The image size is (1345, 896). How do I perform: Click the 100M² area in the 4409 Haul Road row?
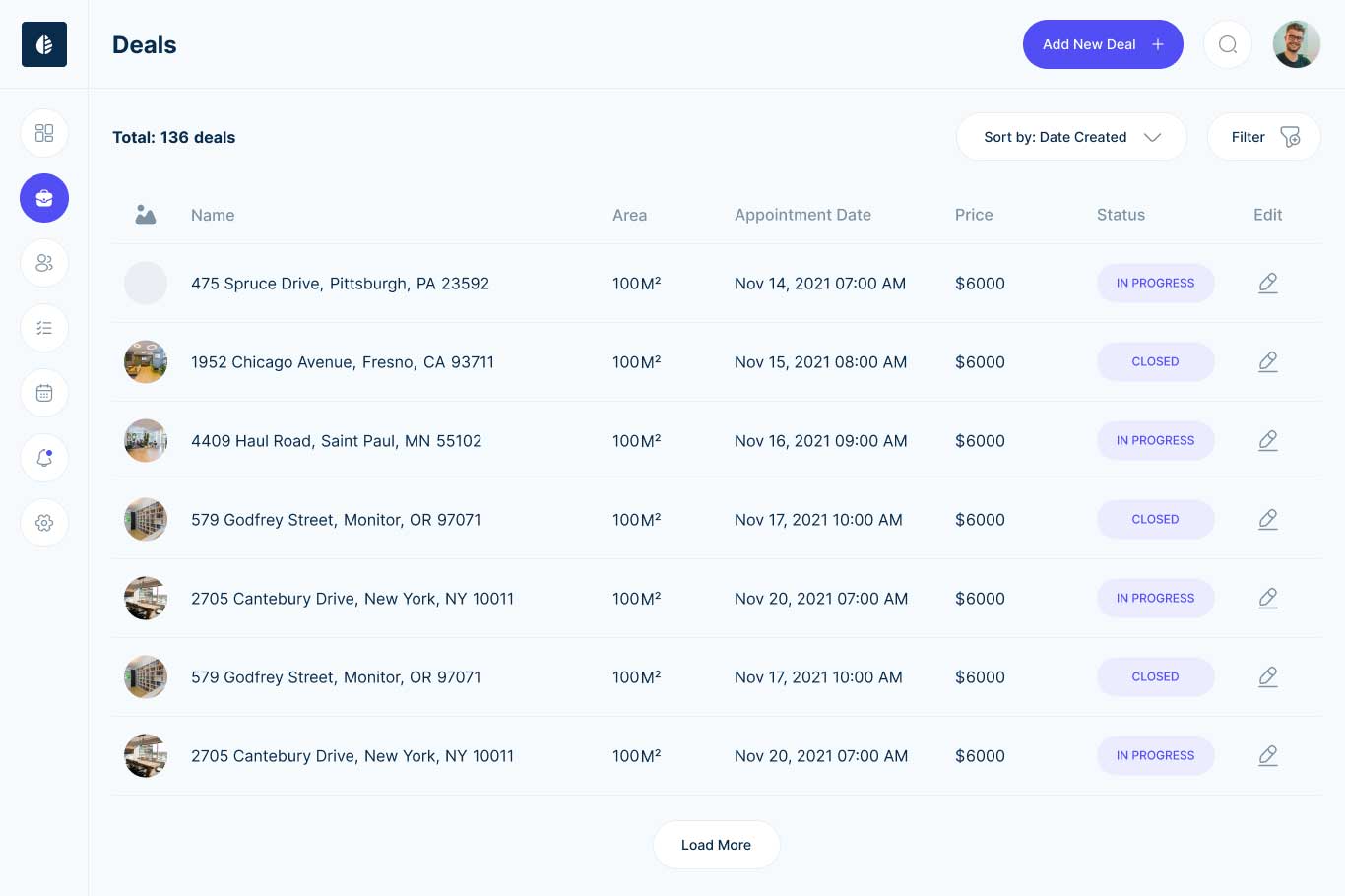point(637,441)
